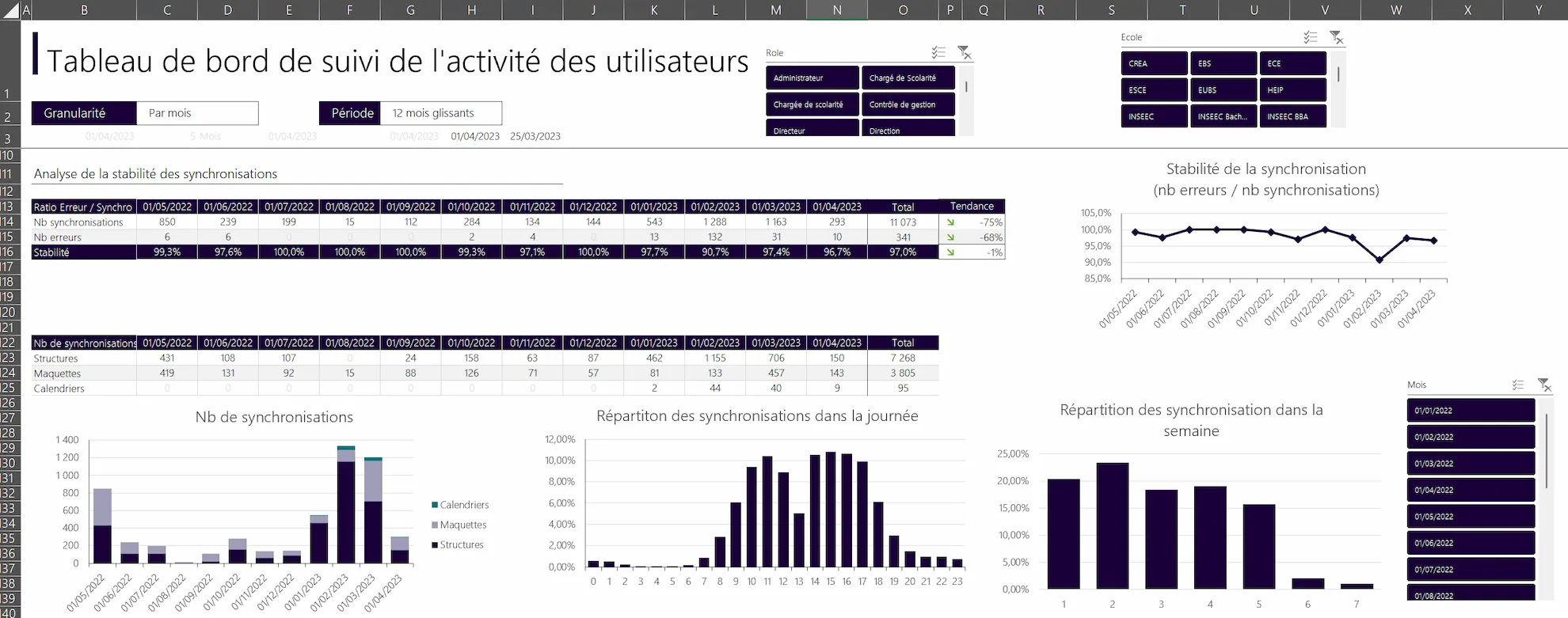Screen dimensions: 1568x618
Task: Pick 01/05/2022 in the Mois slicer
Action: tap(1471, 517)
